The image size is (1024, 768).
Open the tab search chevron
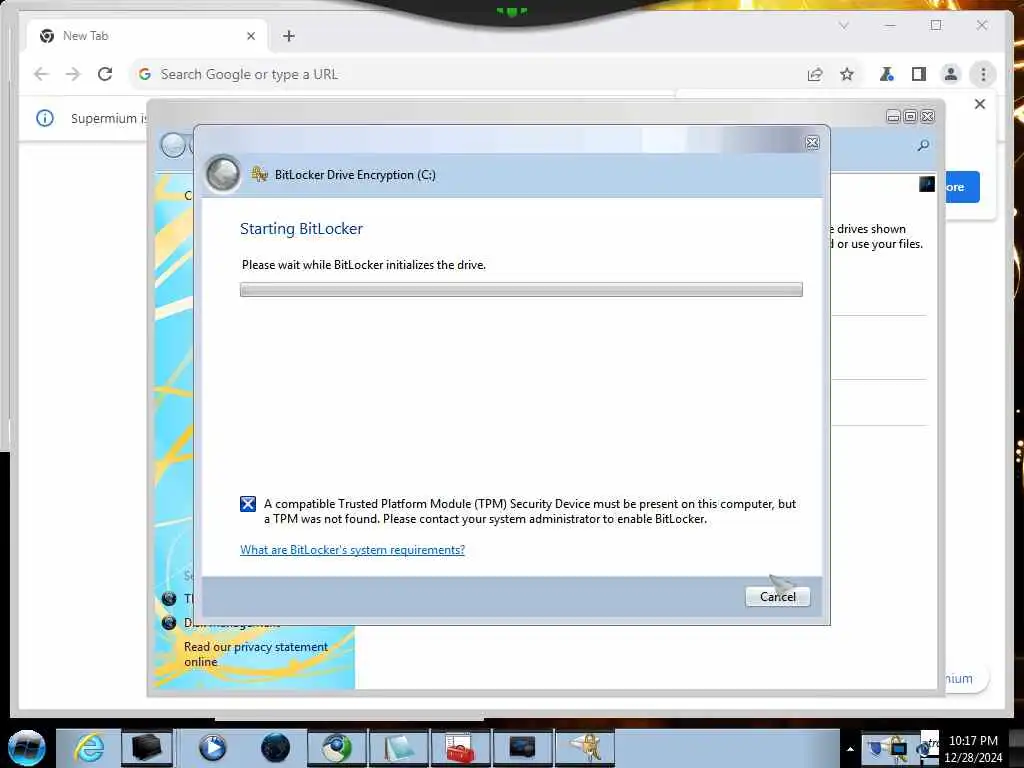843,25
